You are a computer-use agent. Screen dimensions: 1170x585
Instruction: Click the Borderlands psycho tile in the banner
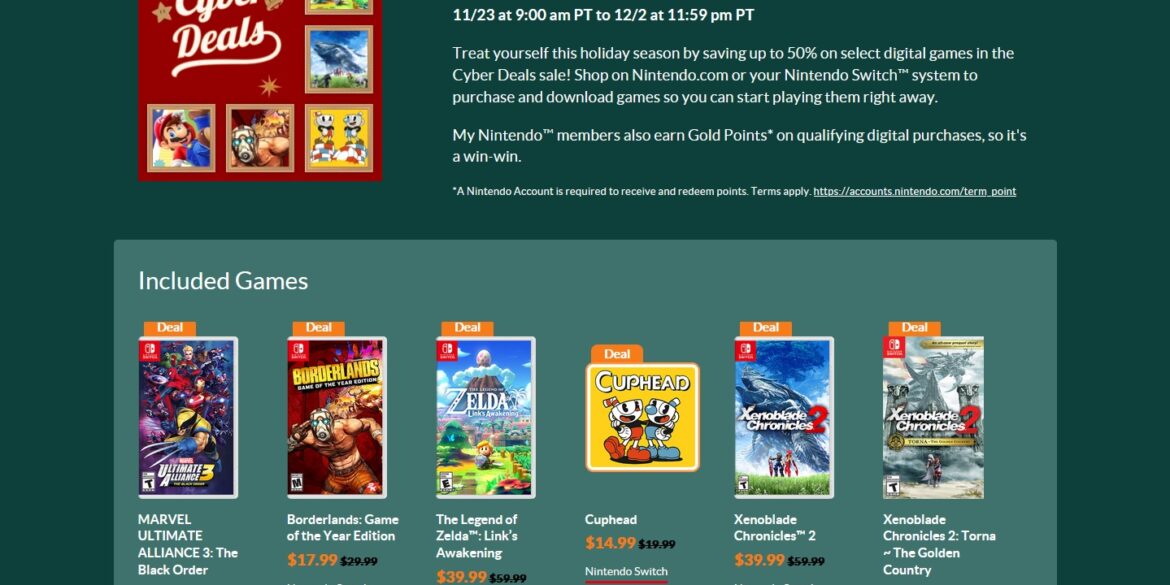[260, 138]
